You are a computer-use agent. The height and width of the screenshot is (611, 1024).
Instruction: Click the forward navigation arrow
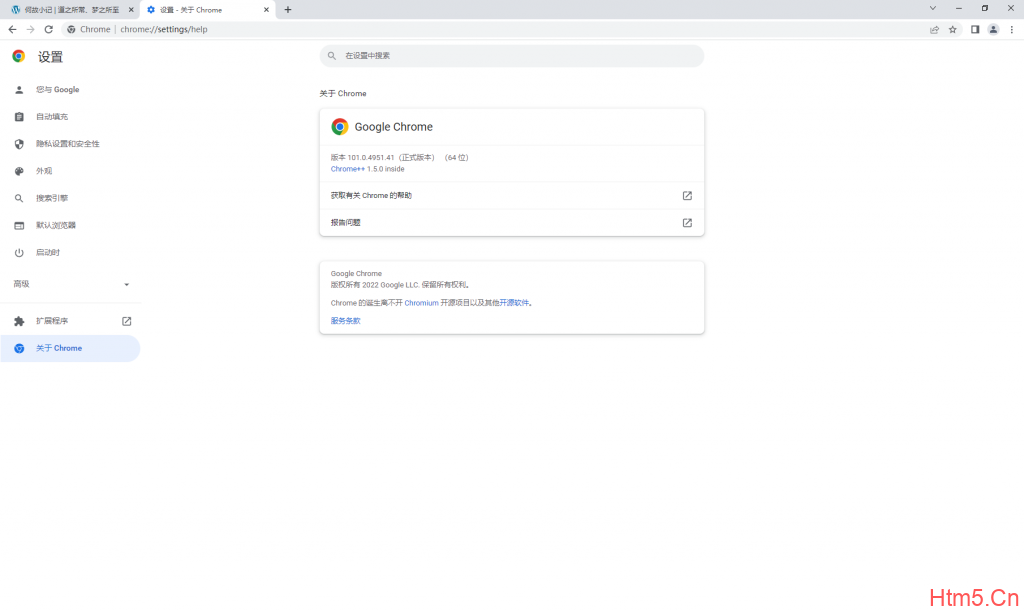[30, 29]
